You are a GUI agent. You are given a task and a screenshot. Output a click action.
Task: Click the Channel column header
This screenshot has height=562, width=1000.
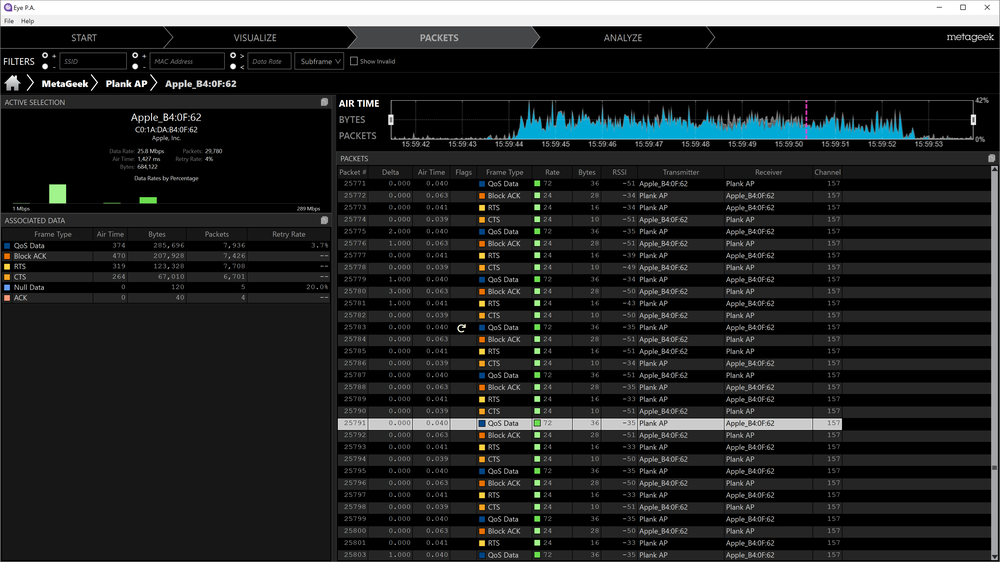(x=827, y=172)
